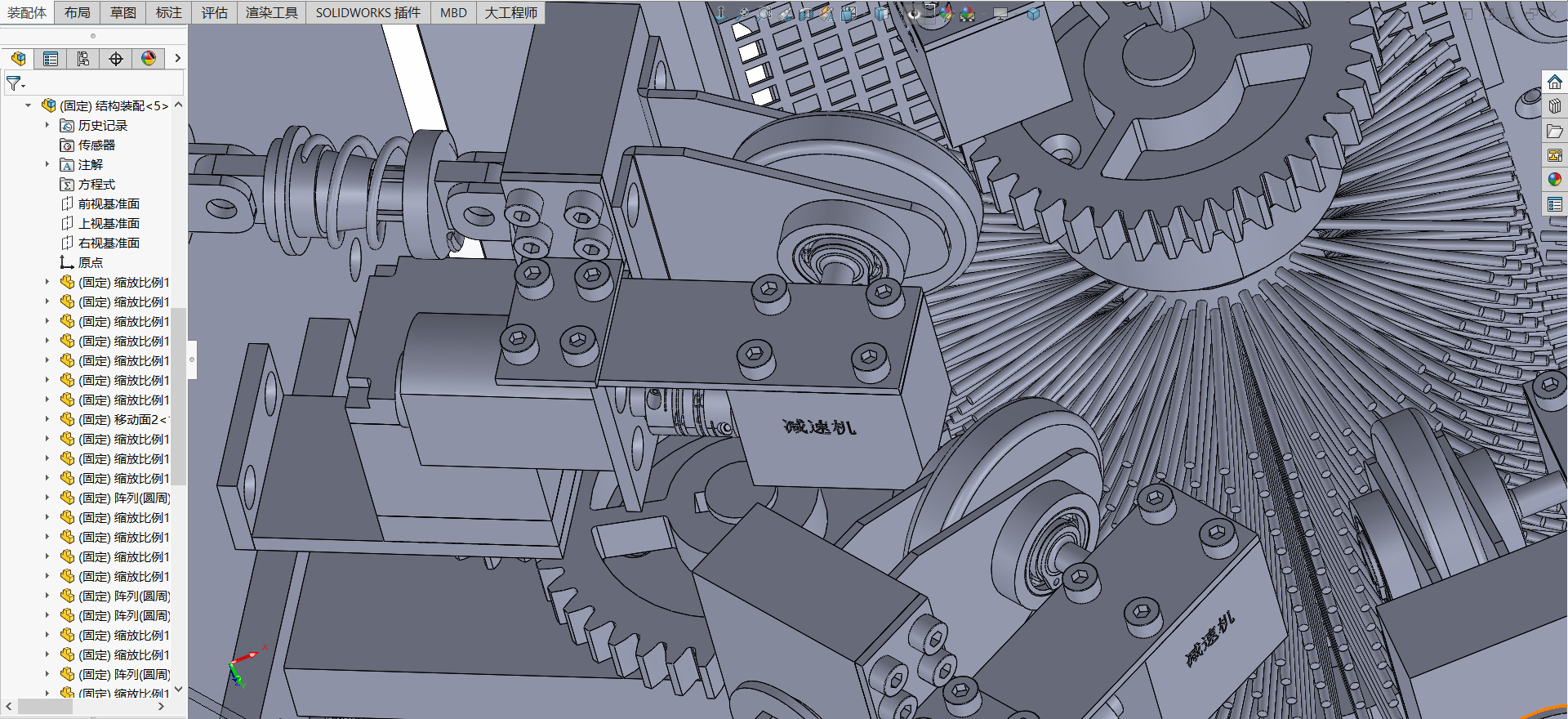The height and width of the screenshot is (719, 1568).
Task: Click the horizontal scroll right arrow
Action: pyautogui.click(x=161, y=706)
